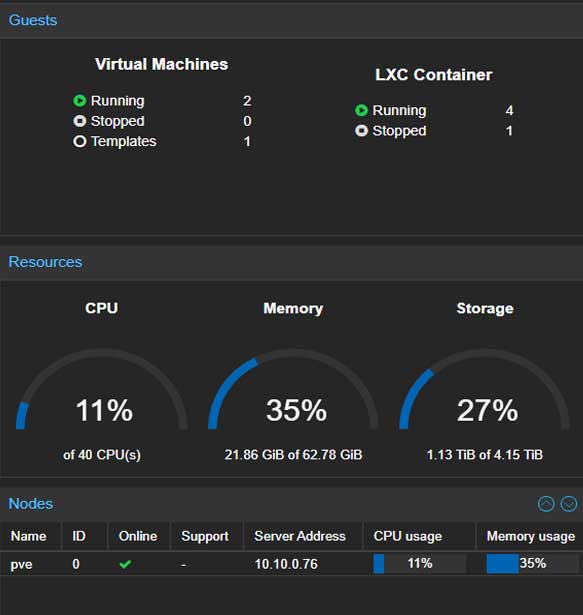The height and width of the screenshot is (615, 583).
Task: Click the Templates circle icon
Action: coord(80,141)
